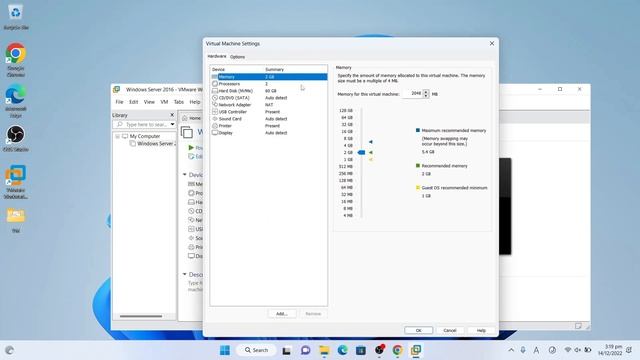Select the Memory device icon in settings list
This screenshot has height=360, width=640.
[215, 77]
